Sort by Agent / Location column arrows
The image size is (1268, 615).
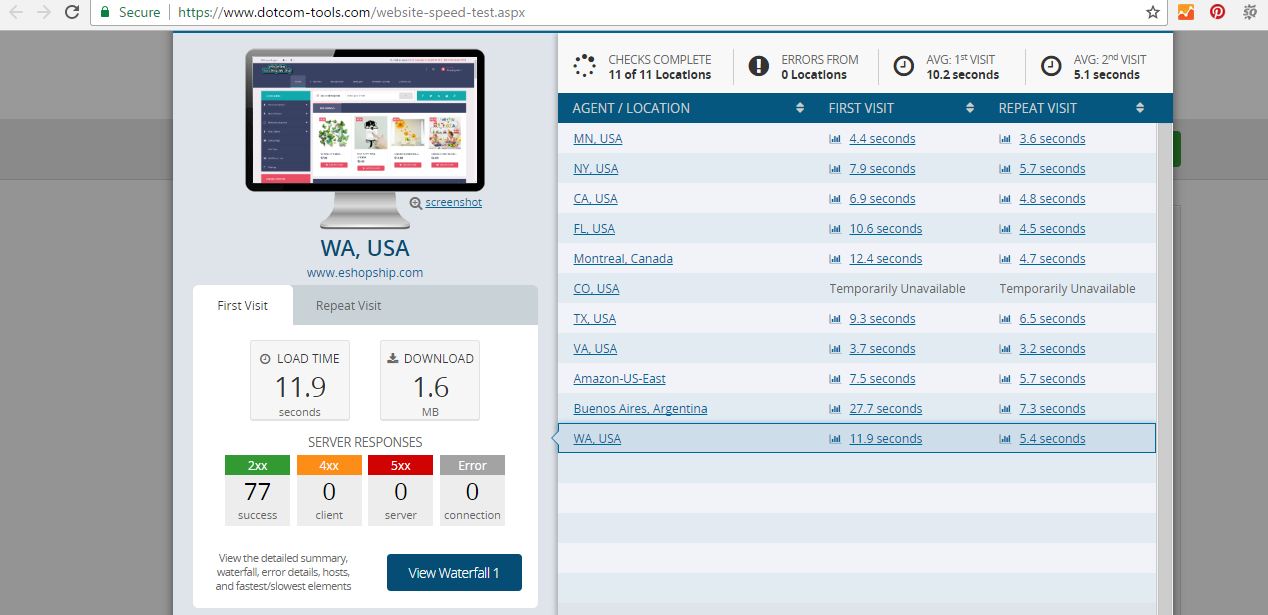point(800,108)
